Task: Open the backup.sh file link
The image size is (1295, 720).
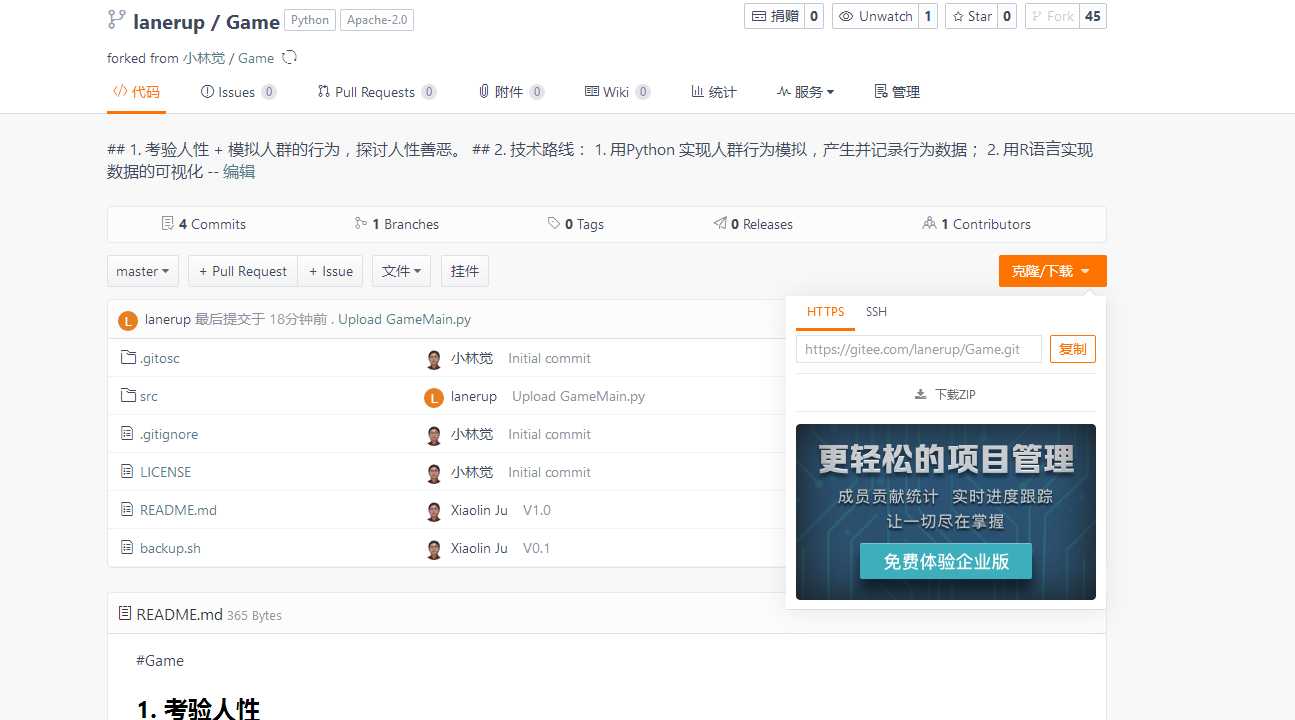Action: (x=170, y=548)
